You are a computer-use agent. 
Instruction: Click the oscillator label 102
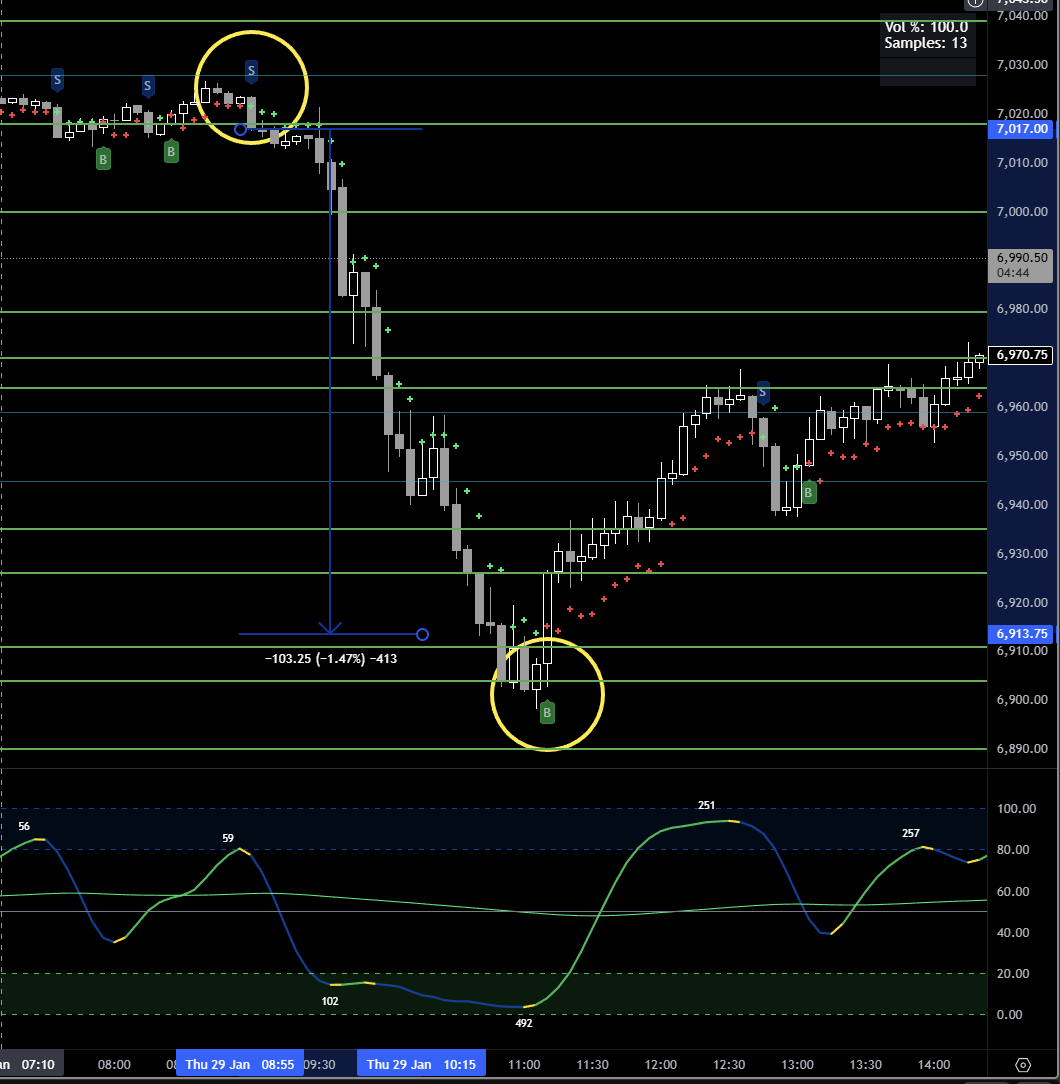(x=330, y=1001)
